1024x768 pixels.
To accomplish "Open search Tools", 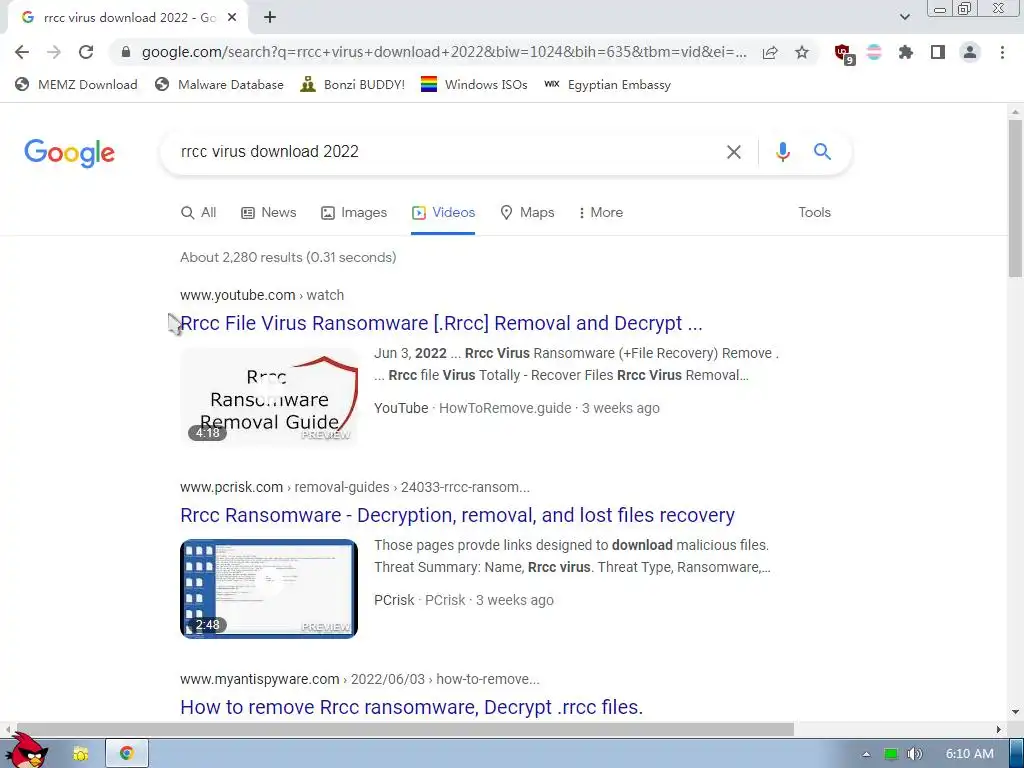I will point(814,213).
